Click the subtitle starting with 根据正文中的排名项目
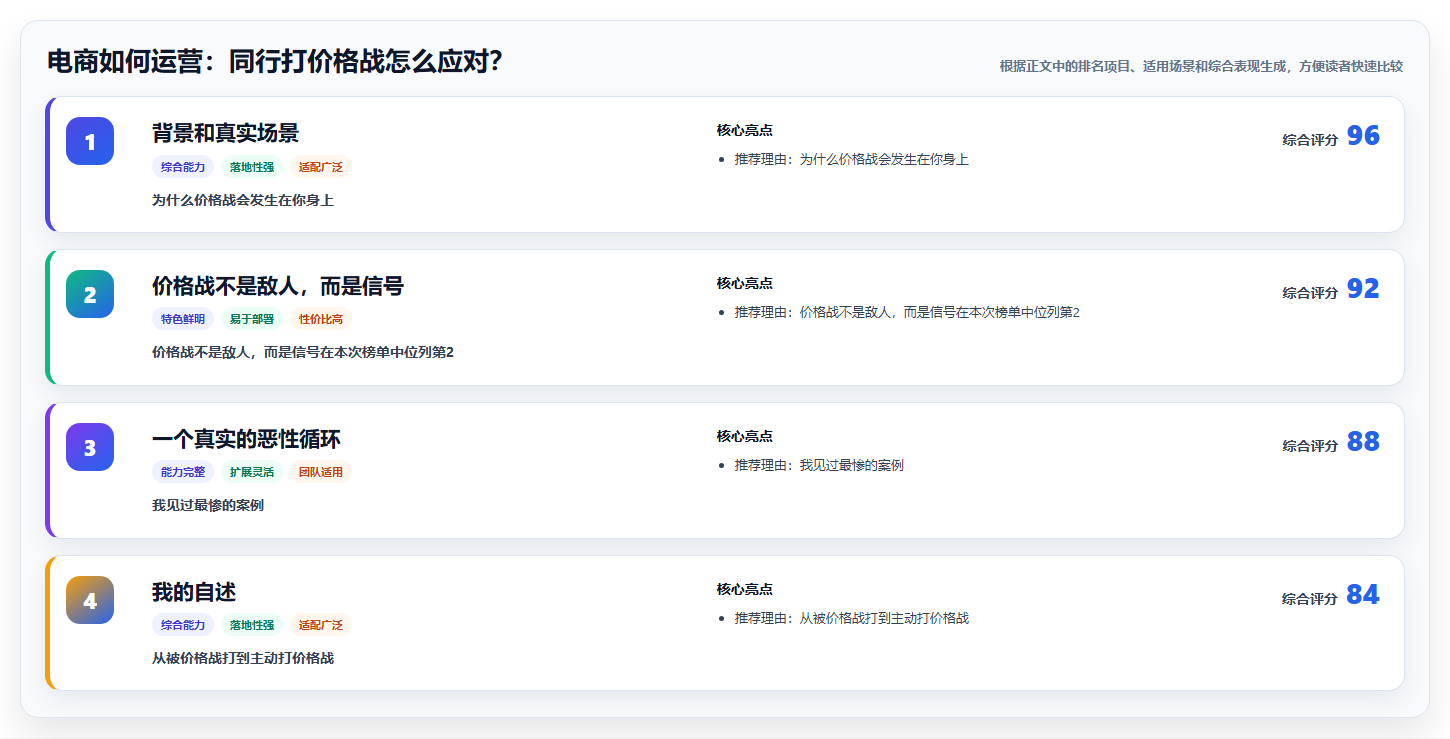This screenshot has width=1450, height=739. coord(1201,67)
